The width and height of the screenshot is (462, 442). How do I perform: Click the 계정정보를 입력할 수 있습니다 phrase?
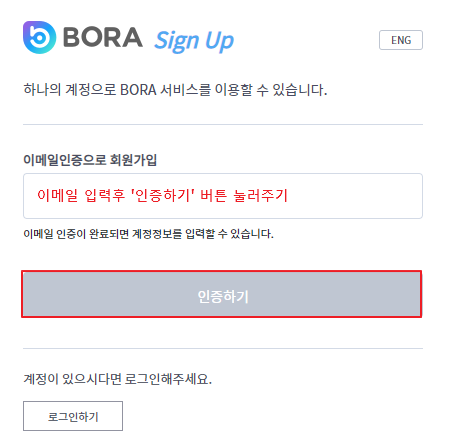coord(203,234)
